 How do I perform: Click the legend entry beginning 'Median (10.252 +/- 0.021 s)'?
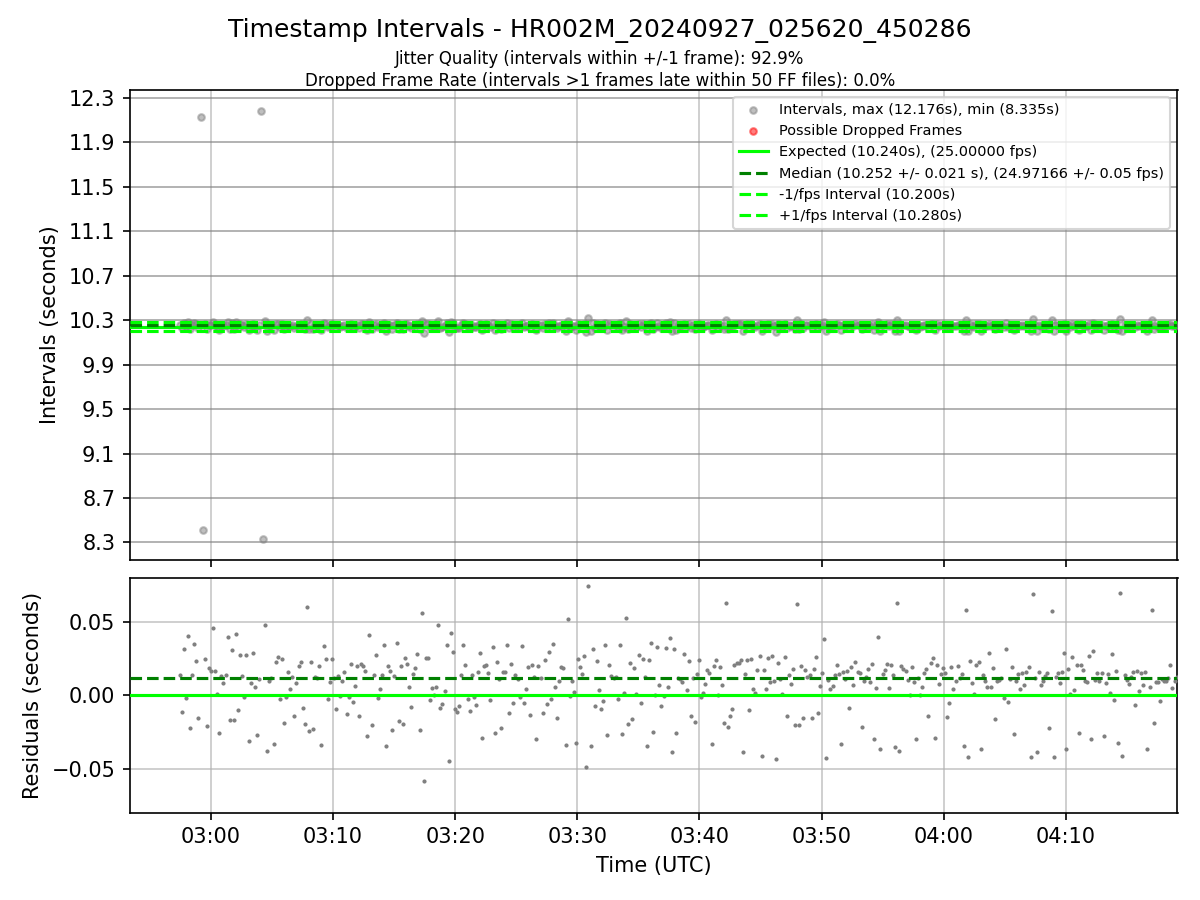[971, 173]
